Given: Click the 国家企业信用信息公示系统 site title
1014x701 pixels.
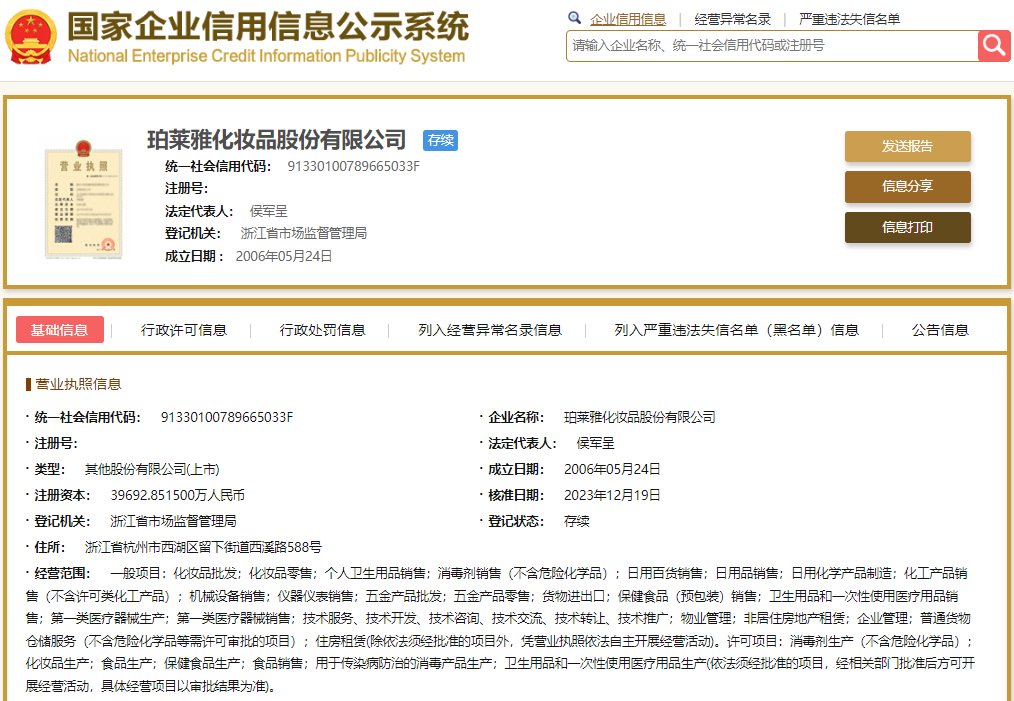Looking at the screenshot, I should click(268, 26).
